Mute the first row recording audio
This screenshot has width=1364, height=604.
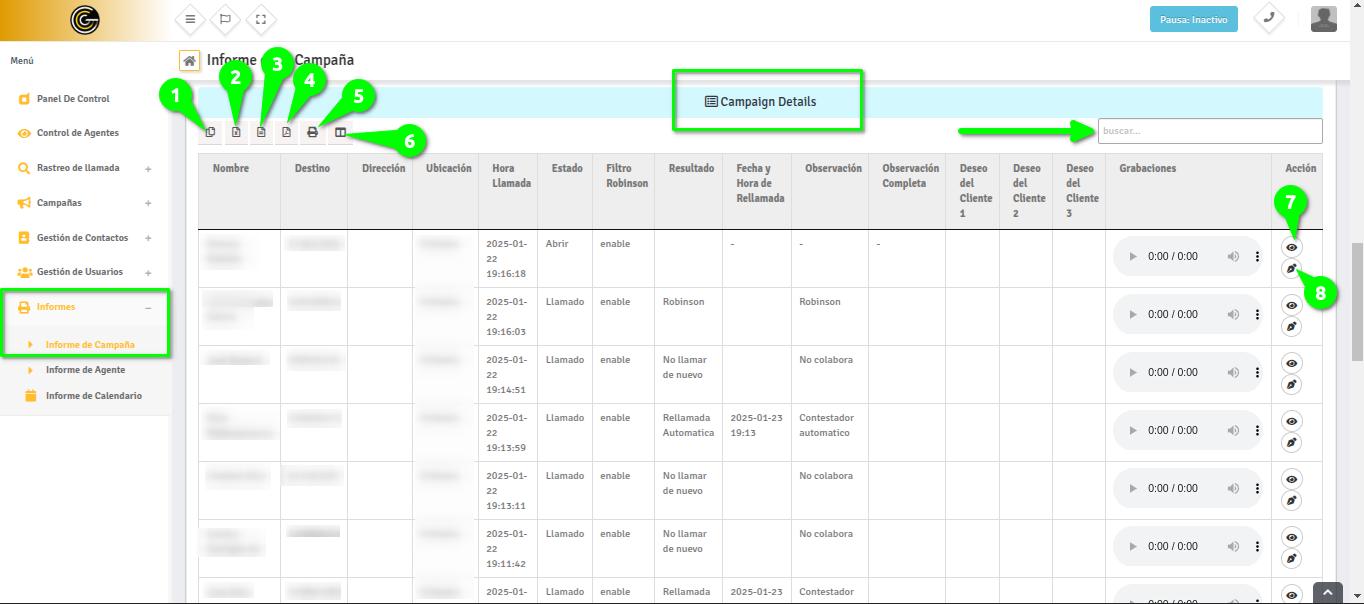coord(1233,257)
